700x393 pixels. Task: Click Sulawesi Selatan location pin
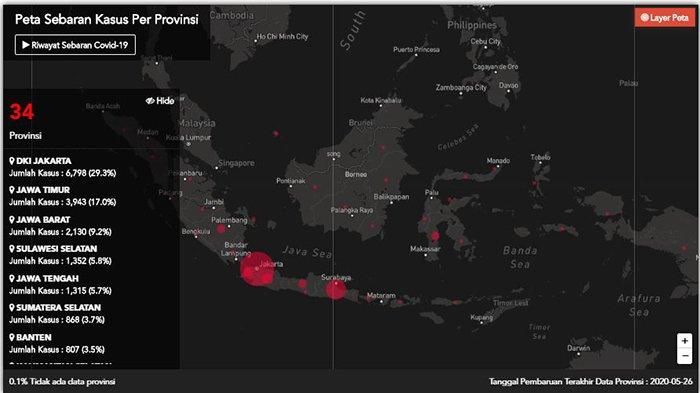click(12, 249)
